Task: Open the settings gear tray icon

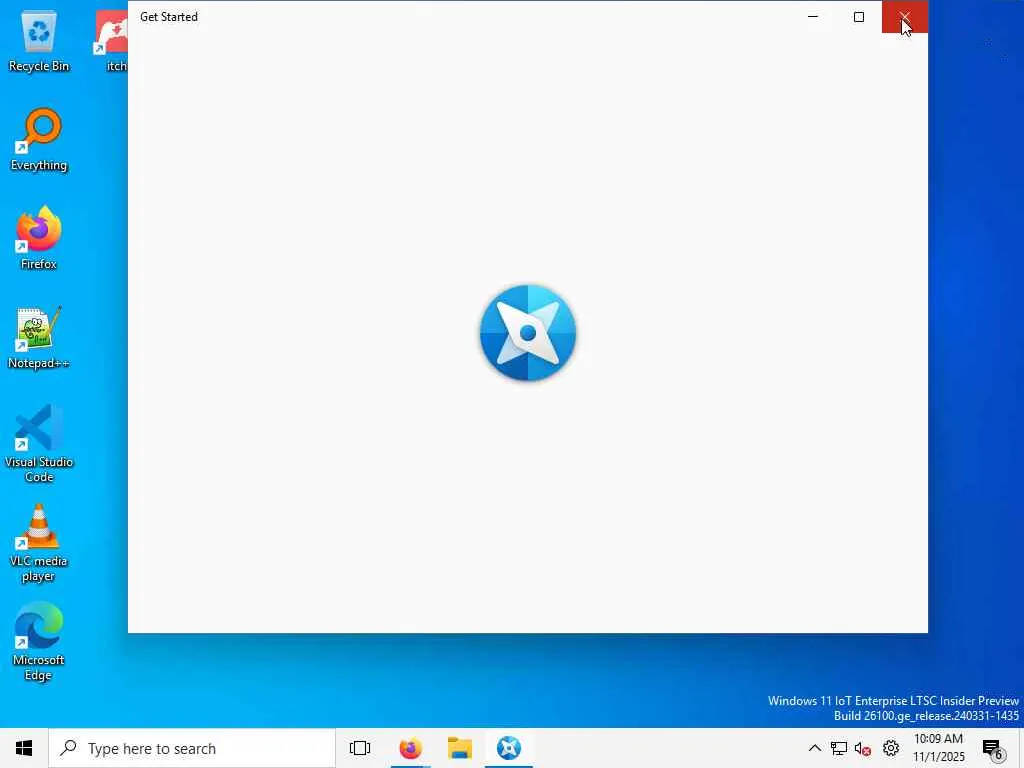Action: [891, 748]
